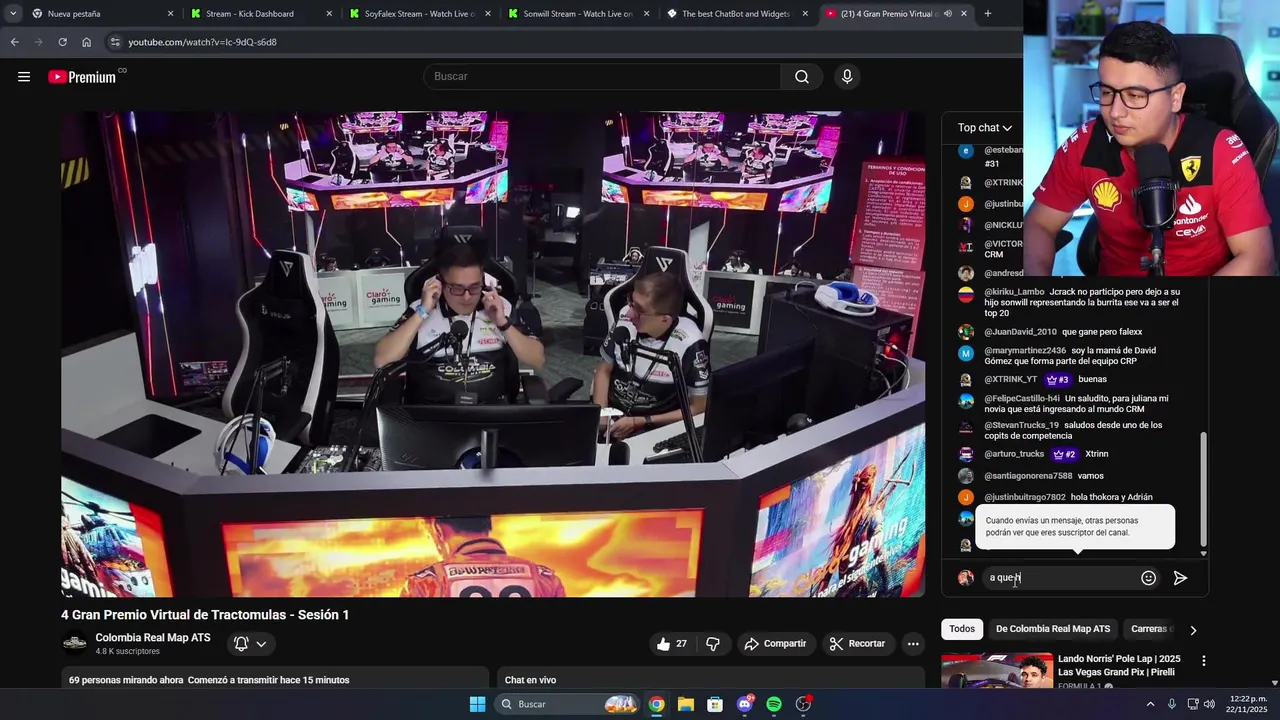
Task: Click the Compartir share button
Action: [775, 644]
